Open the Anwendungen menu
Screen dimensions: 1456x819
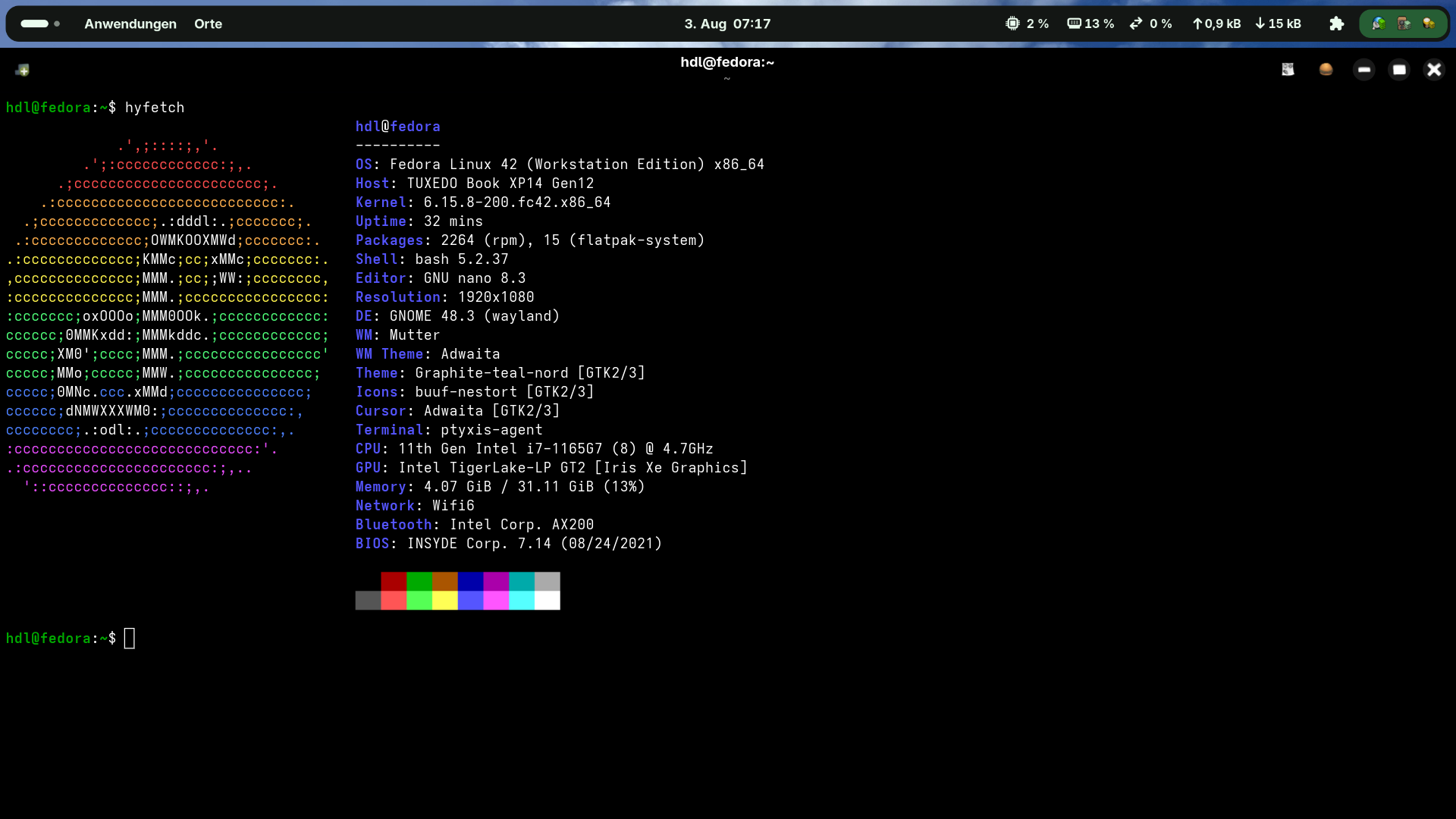click(130, 24)
